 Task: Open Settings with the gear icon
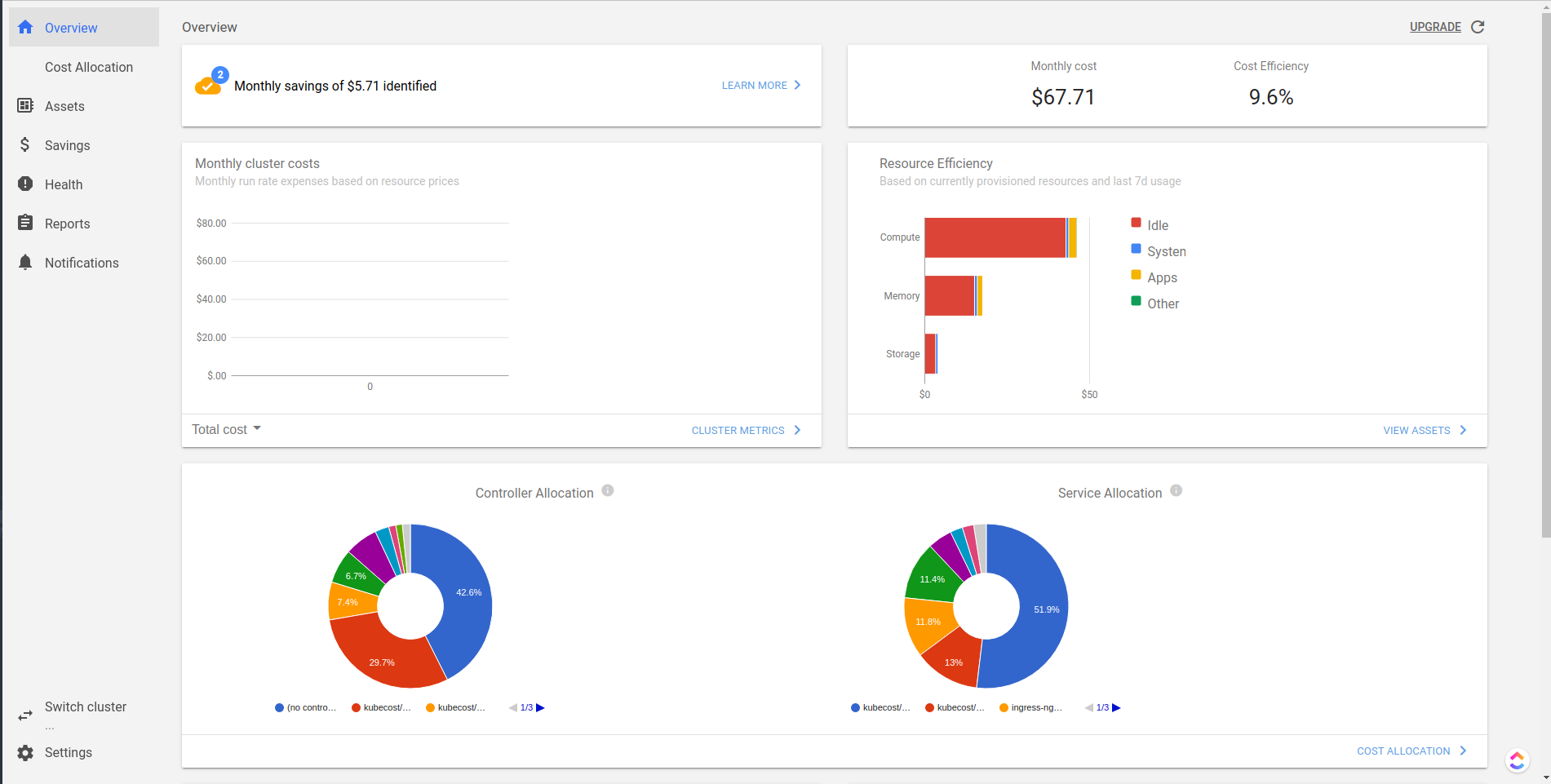pyautogui.click(x=24, y=752)
